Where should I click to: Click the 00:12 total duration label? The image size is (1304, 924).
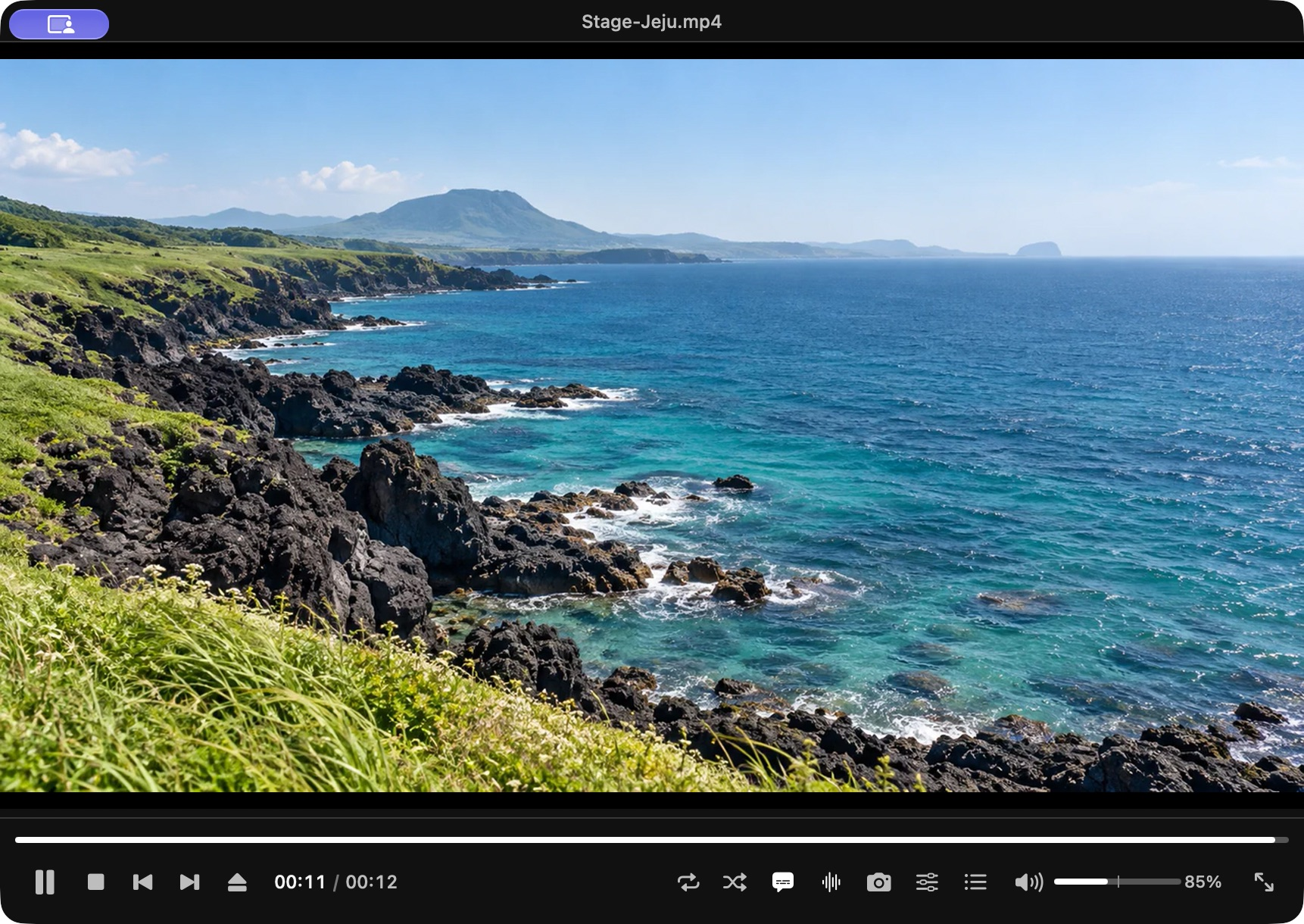(371, 882)
